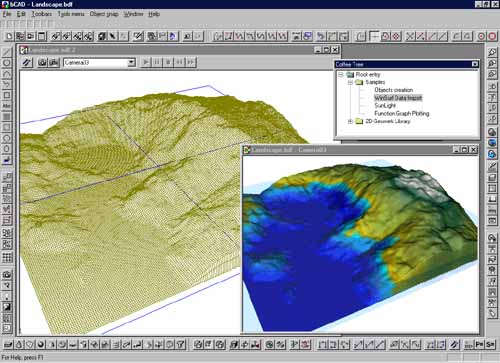This screenshot has height=363, width=500.
Task: Collapse the Root entry tree node
Action: click(x=341, y=74)
